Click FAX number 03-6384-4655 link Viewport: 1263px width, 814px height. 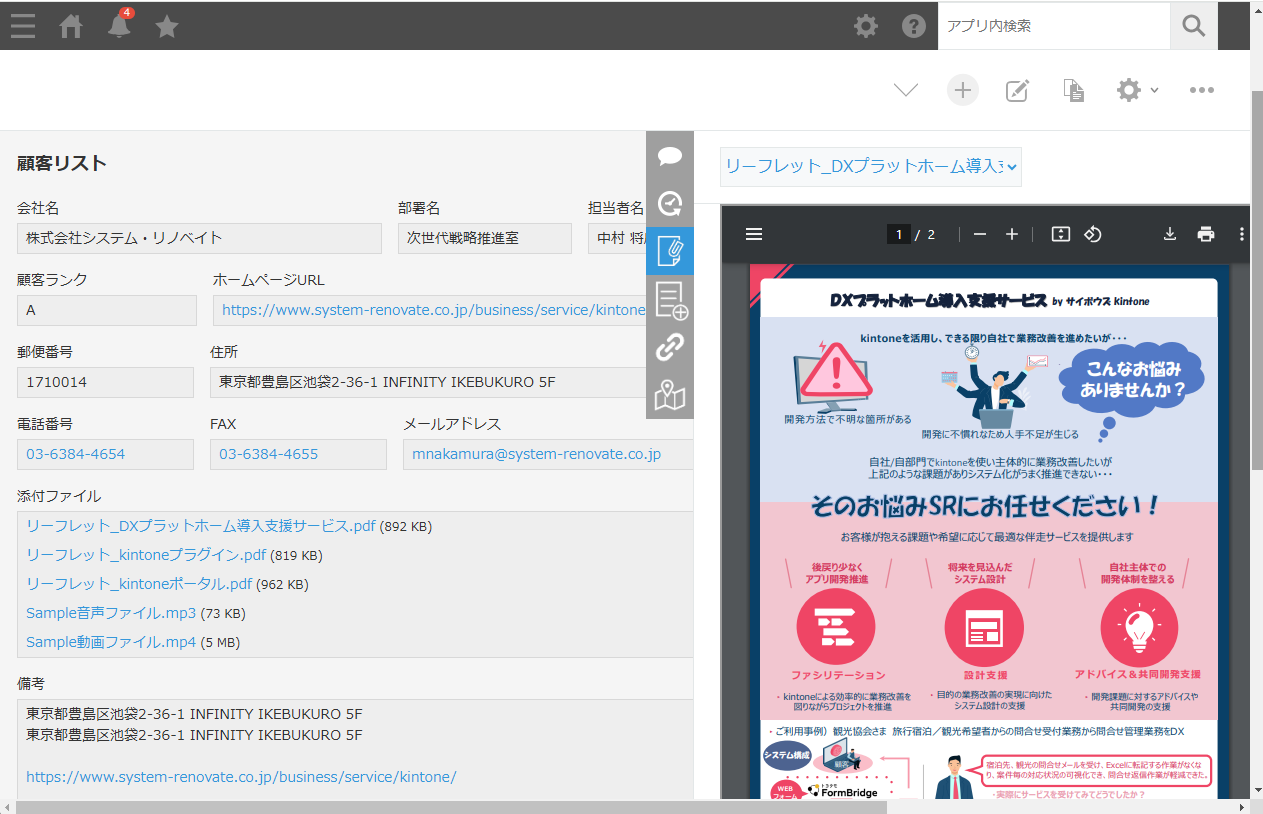click(x=268, y=454)
